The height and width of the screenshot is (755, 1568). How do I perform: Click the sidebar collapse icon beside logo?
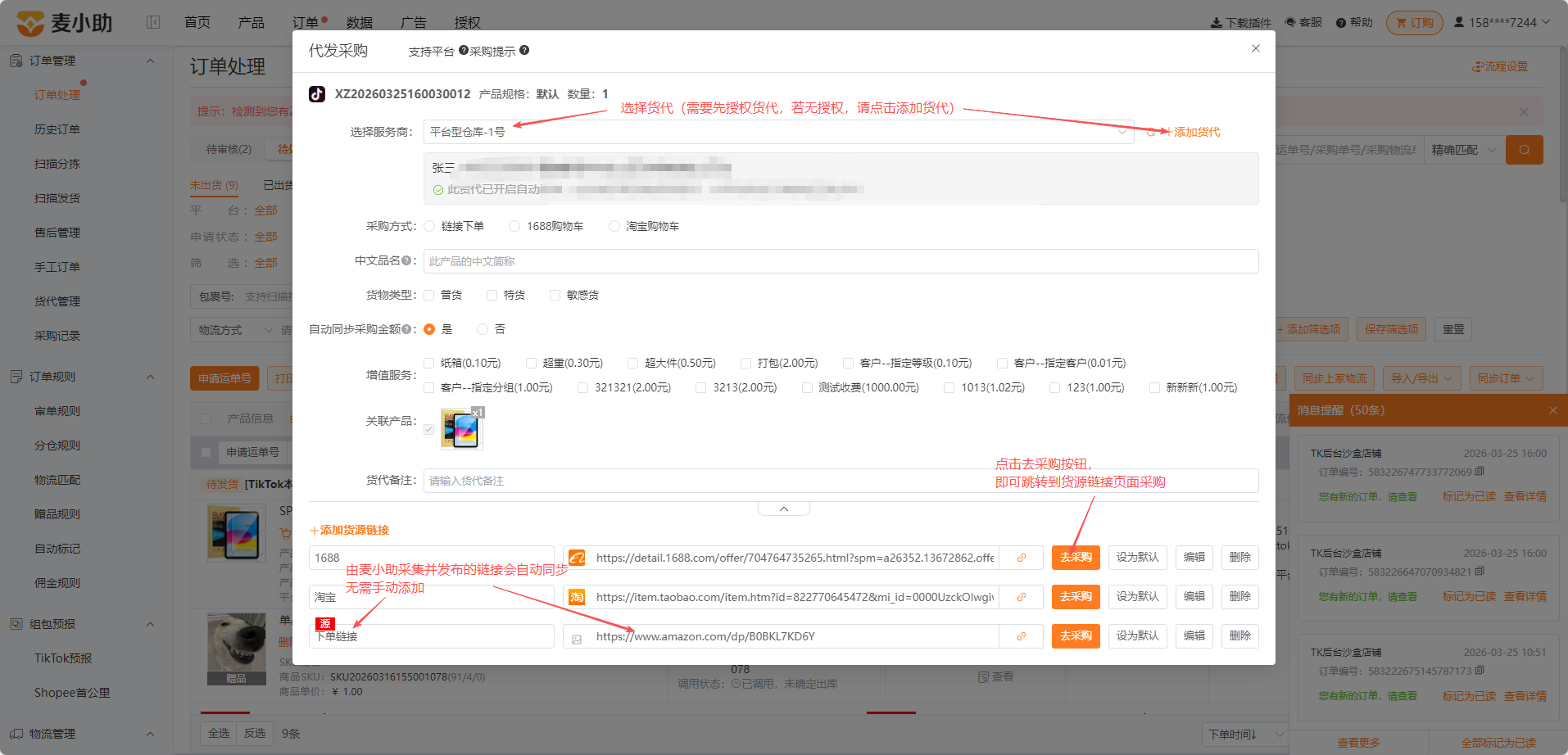[x=153, y=22]
